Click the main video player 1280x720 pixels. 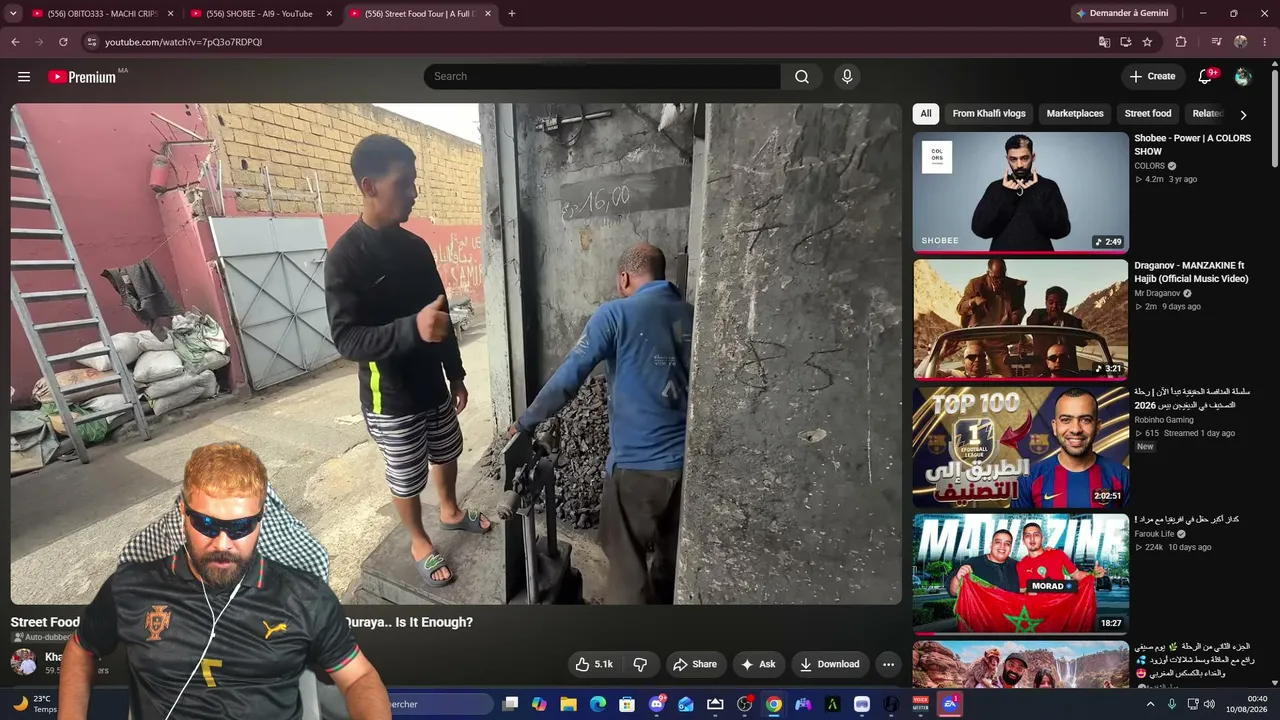pyautogui.click(x=456, y=354)
